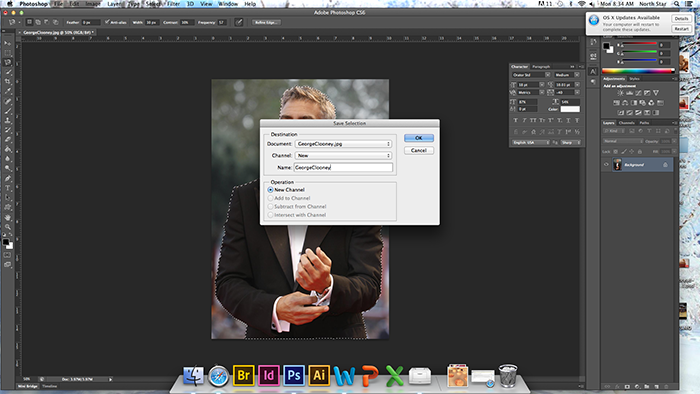Select the Crop tool
Screen dimensions: 700x394
click(x=8, y=82)
